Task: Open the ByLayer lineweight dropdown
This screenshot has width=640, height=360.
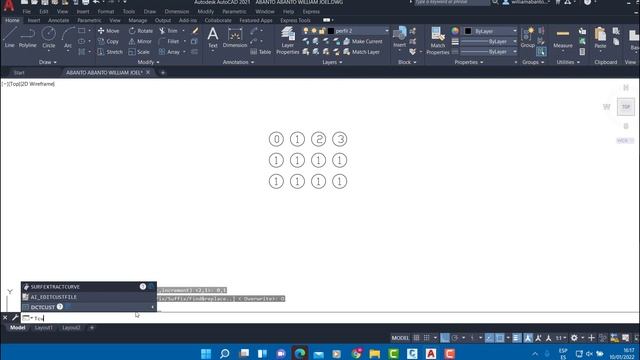Action: pos(489,42)
